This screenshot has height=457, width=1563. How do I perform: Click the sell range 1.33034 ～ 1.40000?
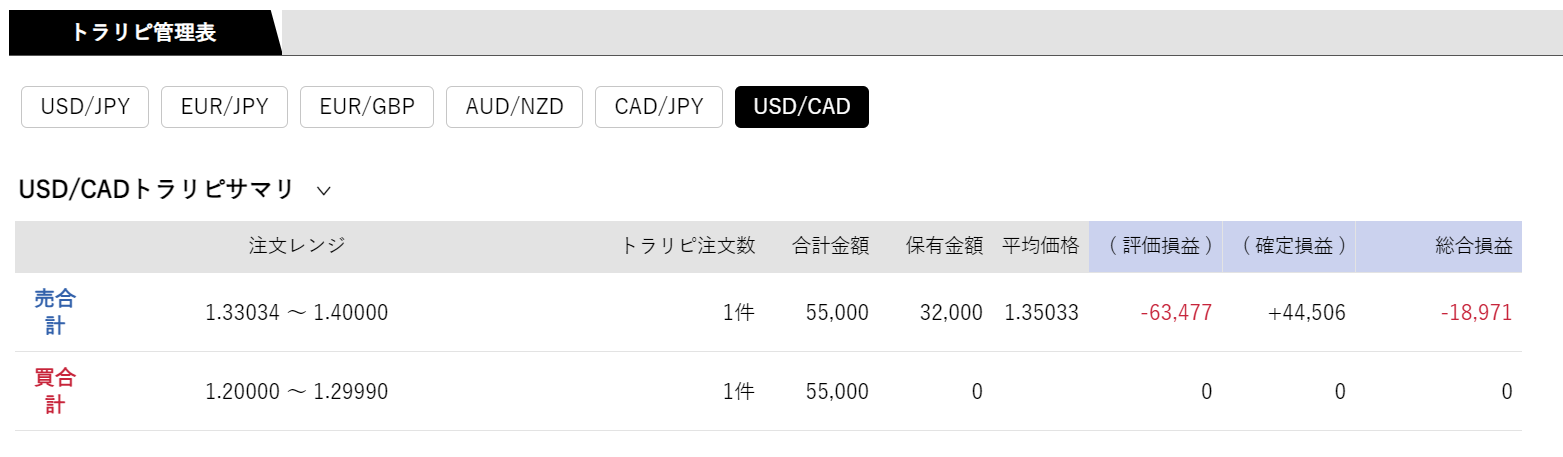(297, 313)
